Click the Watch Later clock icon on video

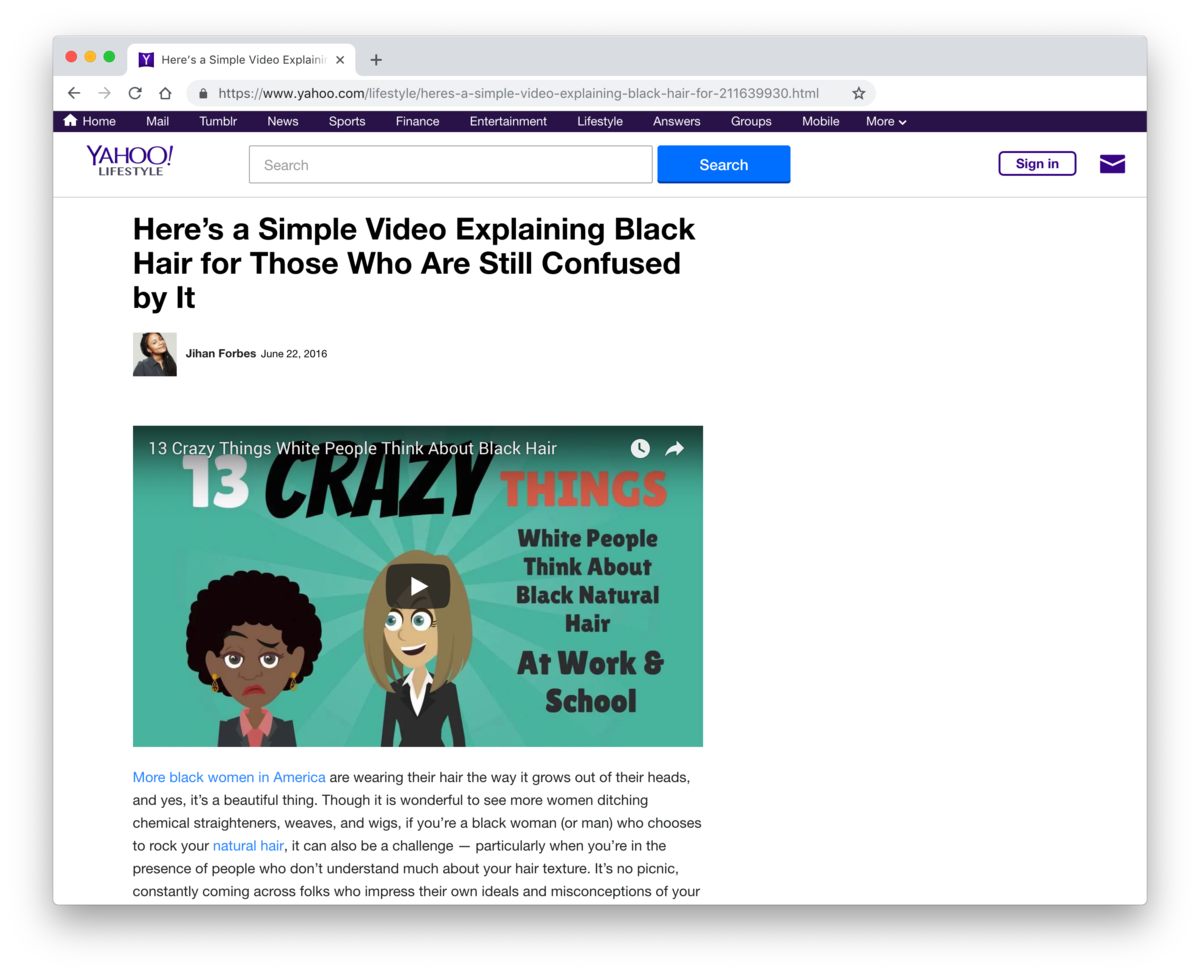[x=640, y=449]
